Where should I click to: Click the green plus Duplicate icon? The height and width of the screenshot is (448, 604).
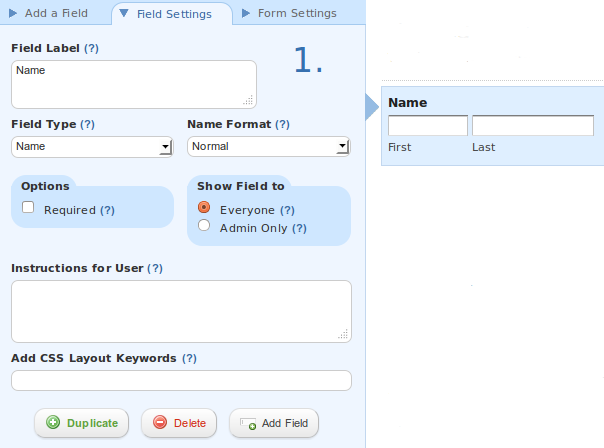pos(53,422)
